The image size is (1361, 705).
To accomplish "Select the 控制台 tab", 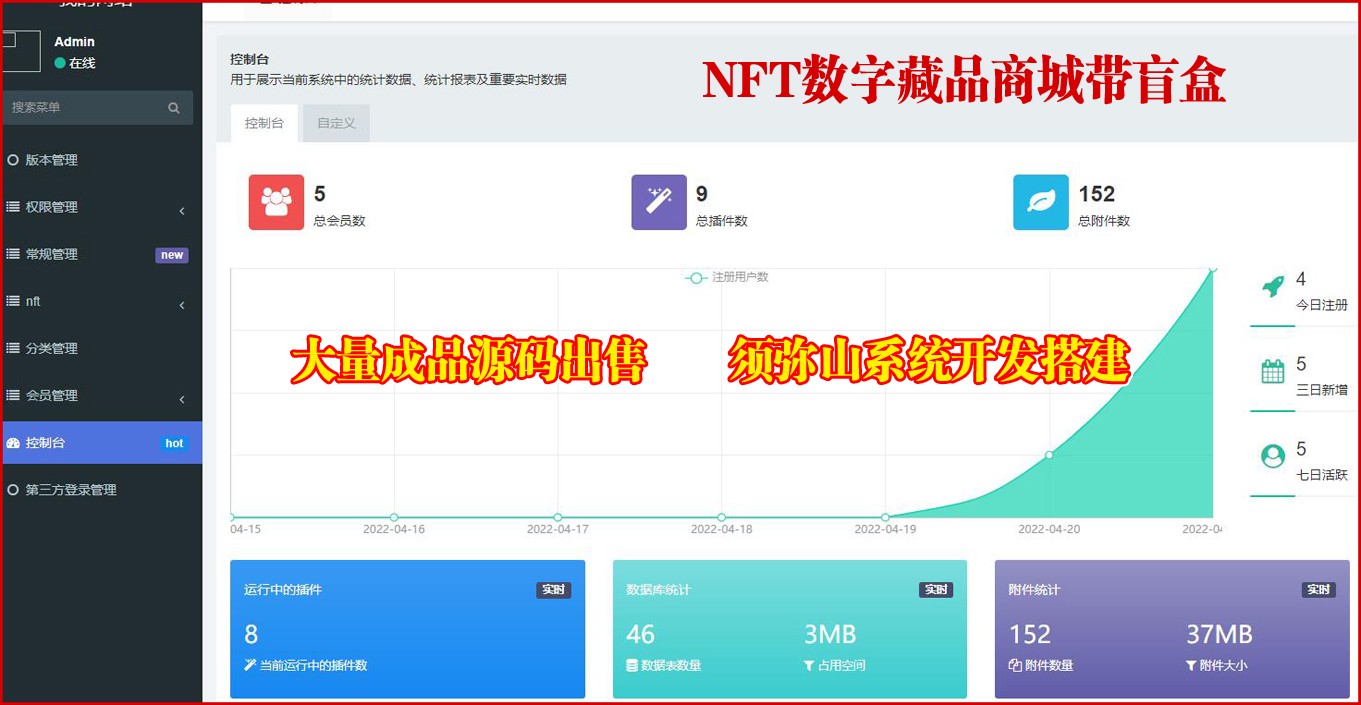I will click(x=264, y=123).
